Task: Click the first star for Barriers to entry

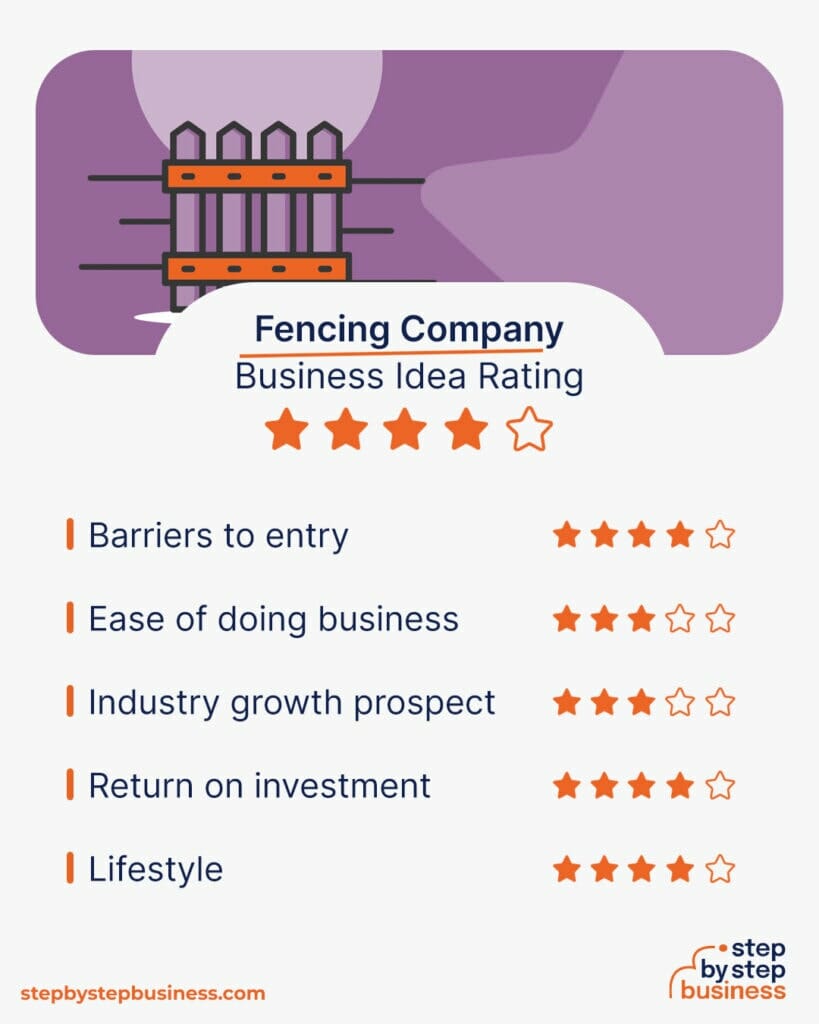Action: [x=567, y=535]
